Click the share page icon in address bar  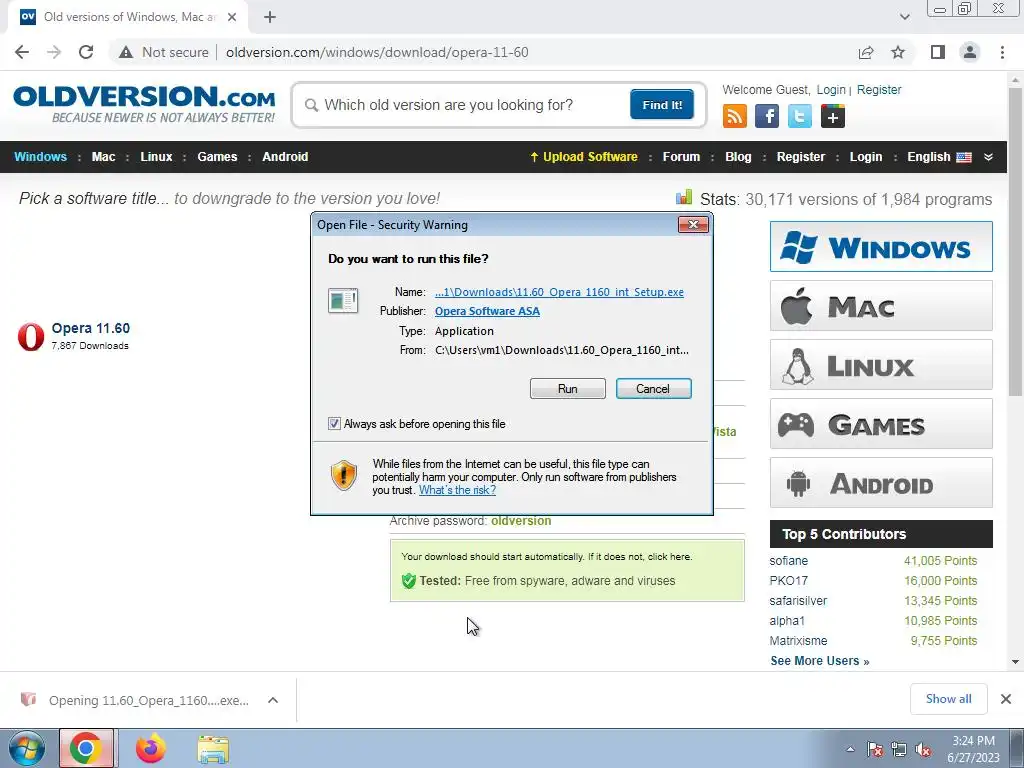(x=866, y=52)
